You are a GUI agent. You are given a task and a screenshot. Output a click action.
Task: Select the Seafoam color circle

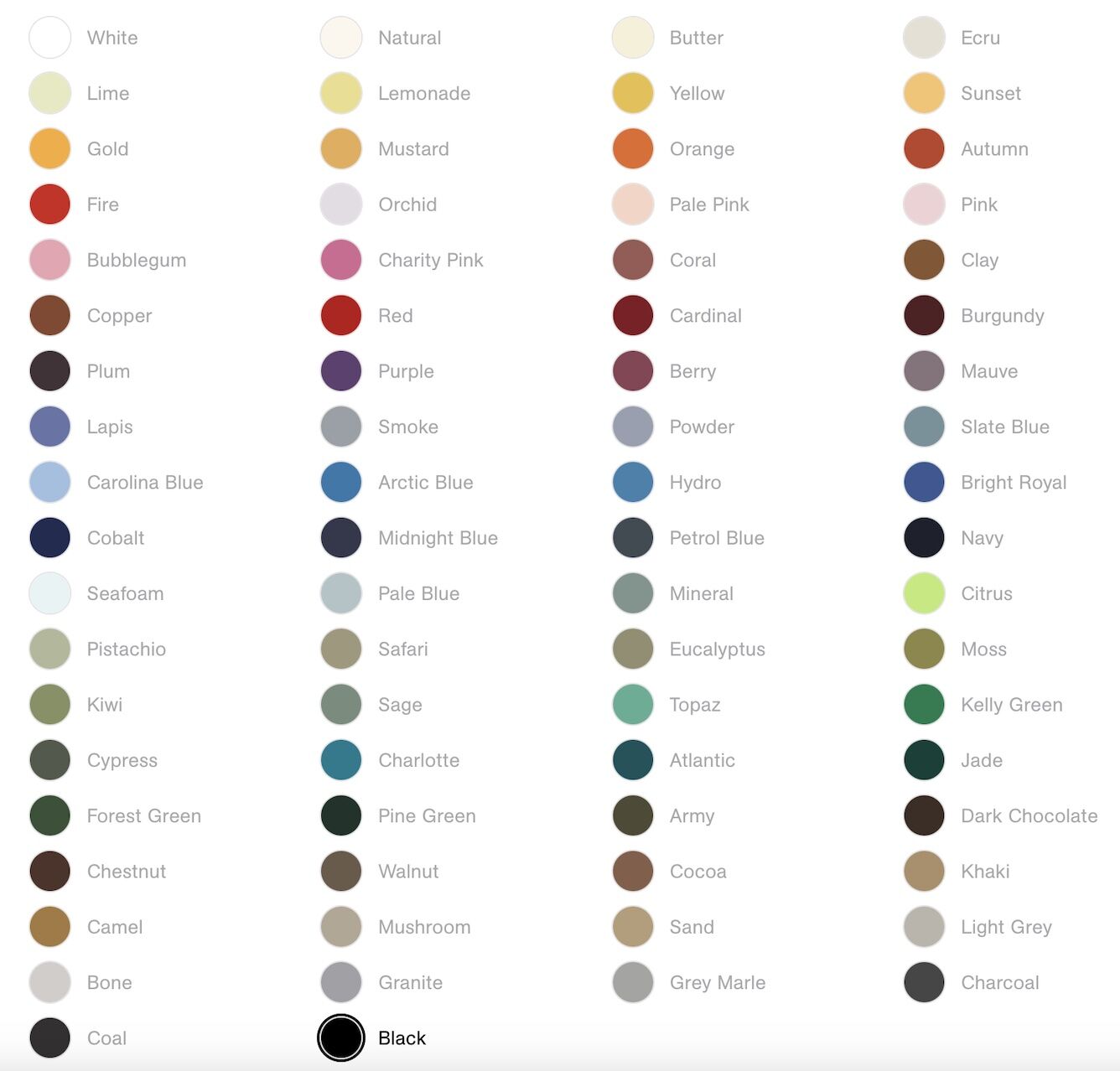pyautogui.click(x=49, y=593)
